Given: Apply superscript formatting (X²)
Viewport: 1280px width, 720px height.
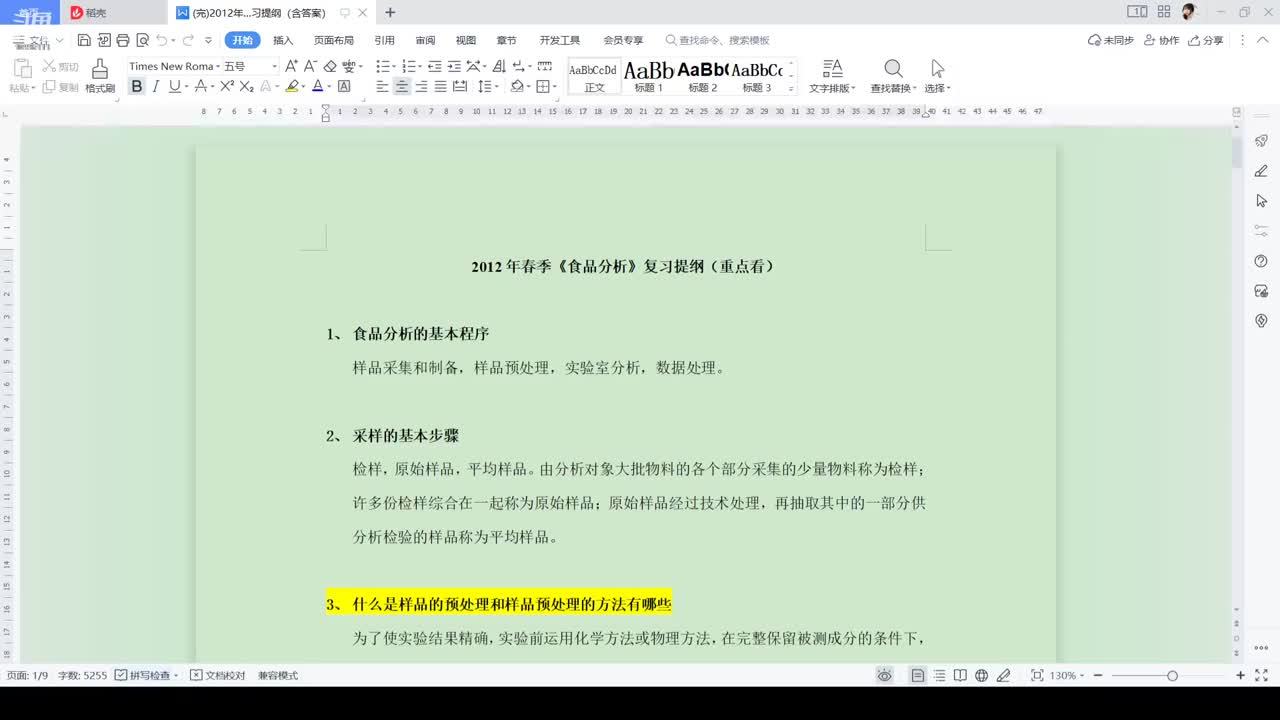Looking at the screenshot, I should pos(227,87).
